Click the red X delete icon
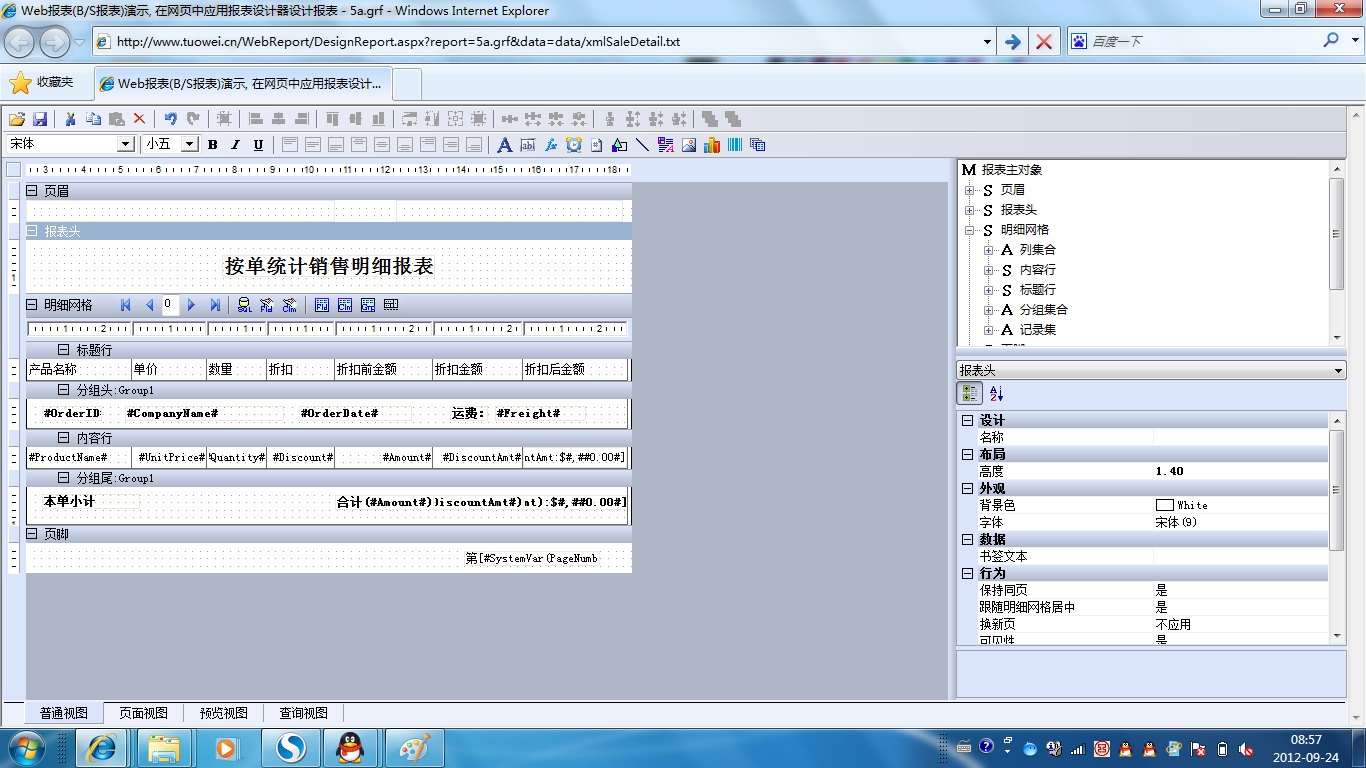The image size is (1366, 768). click(x=140, y=118)
